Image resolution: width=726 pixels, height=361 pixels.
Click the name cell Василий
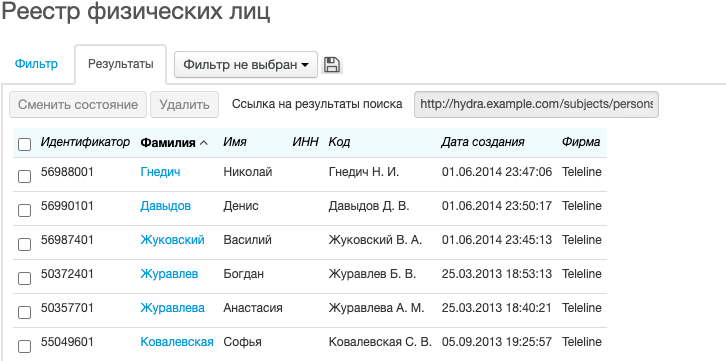(x=247, y=240)
